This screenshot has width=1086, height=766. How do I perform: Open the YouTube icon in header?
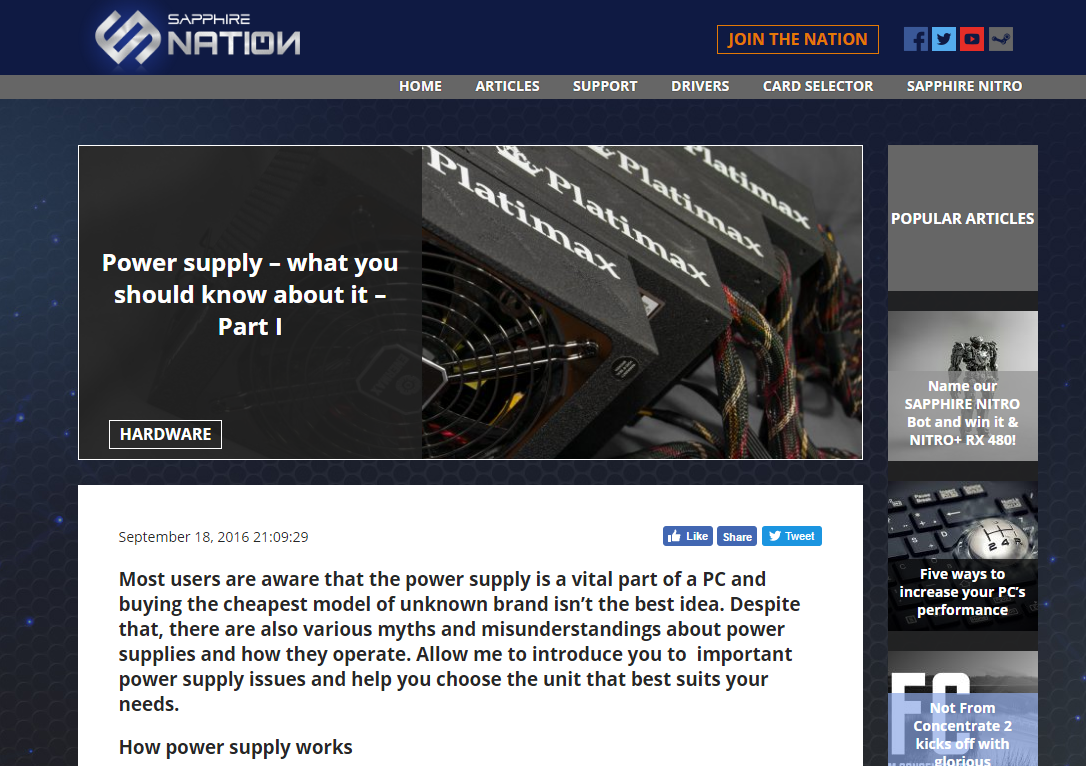(x=971, y=39)
